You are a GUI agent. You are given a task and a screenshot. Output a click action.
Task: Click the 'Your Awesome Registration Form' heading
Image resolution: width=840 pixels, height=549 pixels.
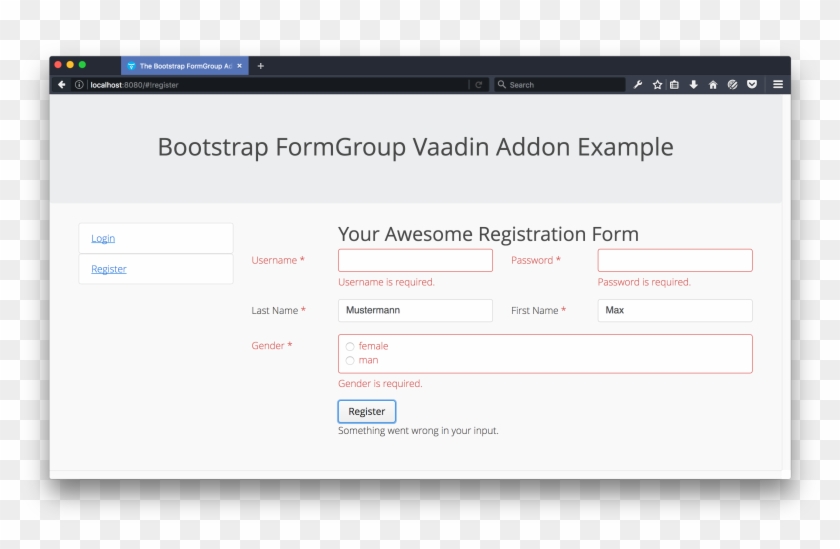pos(489,235)
